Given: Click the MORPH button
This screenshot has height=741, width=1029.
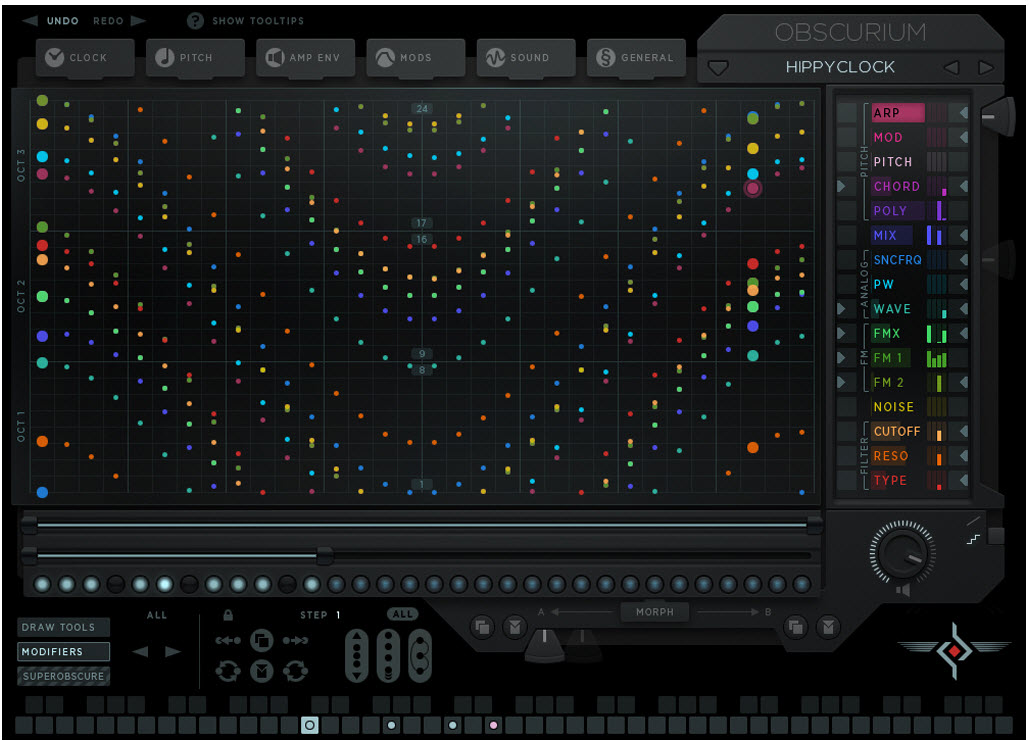Looking at the screenshot, I should point(654,612).
